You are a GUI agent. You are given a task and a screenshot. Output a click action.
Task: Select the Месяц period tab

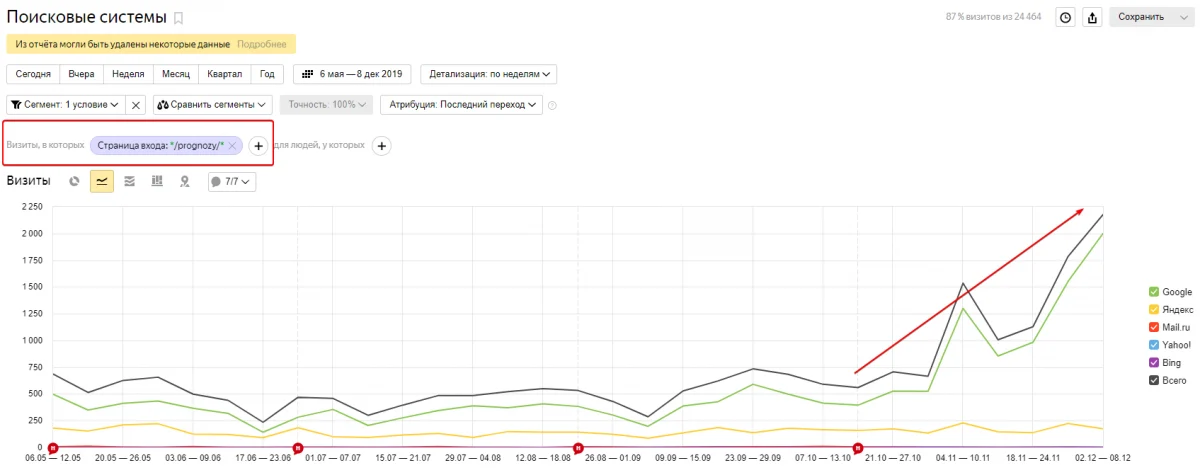(175, 74)
